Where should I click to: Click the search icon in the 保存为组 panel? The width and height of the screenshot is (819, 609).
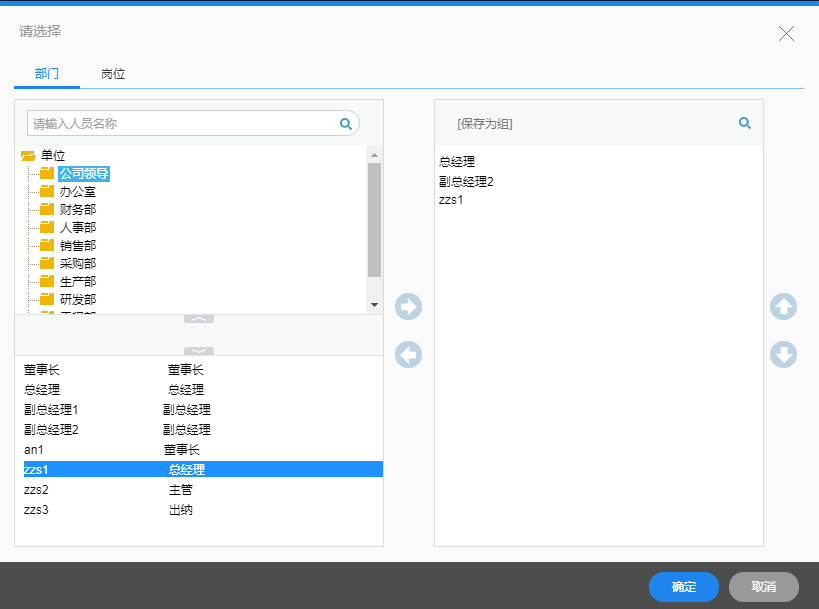(x=744, y=123)
